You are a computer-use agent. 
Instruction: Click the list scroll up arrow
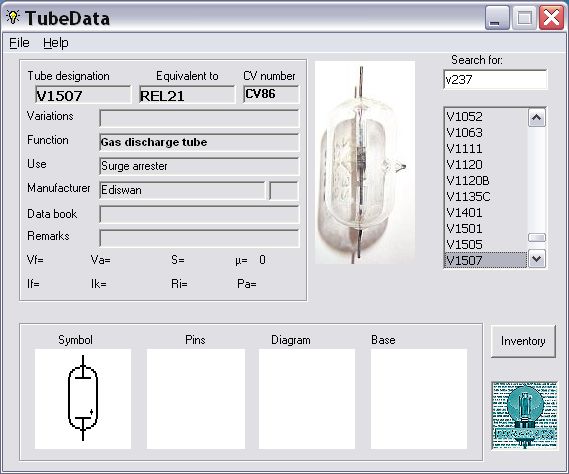pyautogui.click(x=537, y=117)
